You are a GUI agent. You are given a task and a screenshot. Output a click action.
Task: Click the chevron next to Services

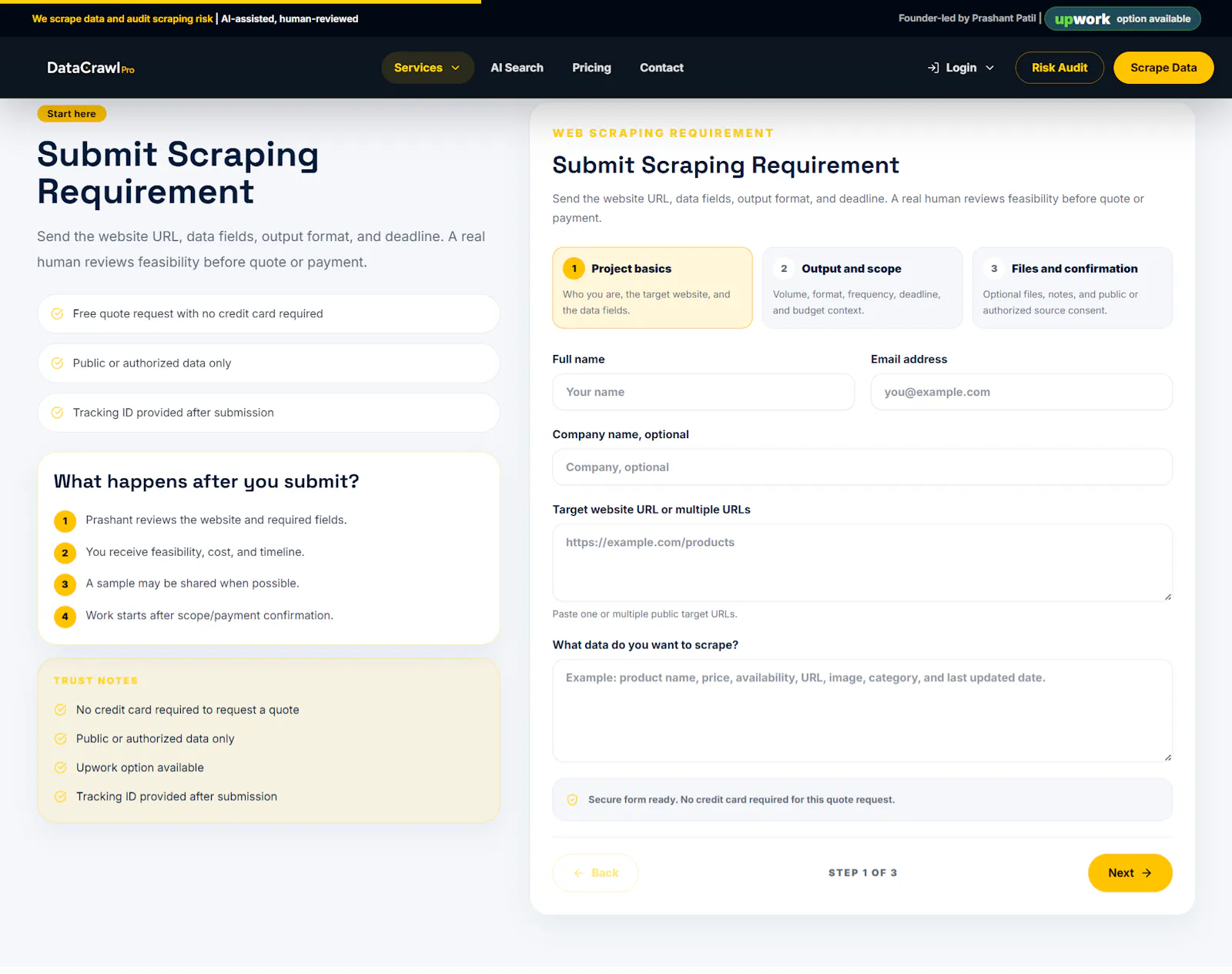pyautogui.click(x=456, y=68)
